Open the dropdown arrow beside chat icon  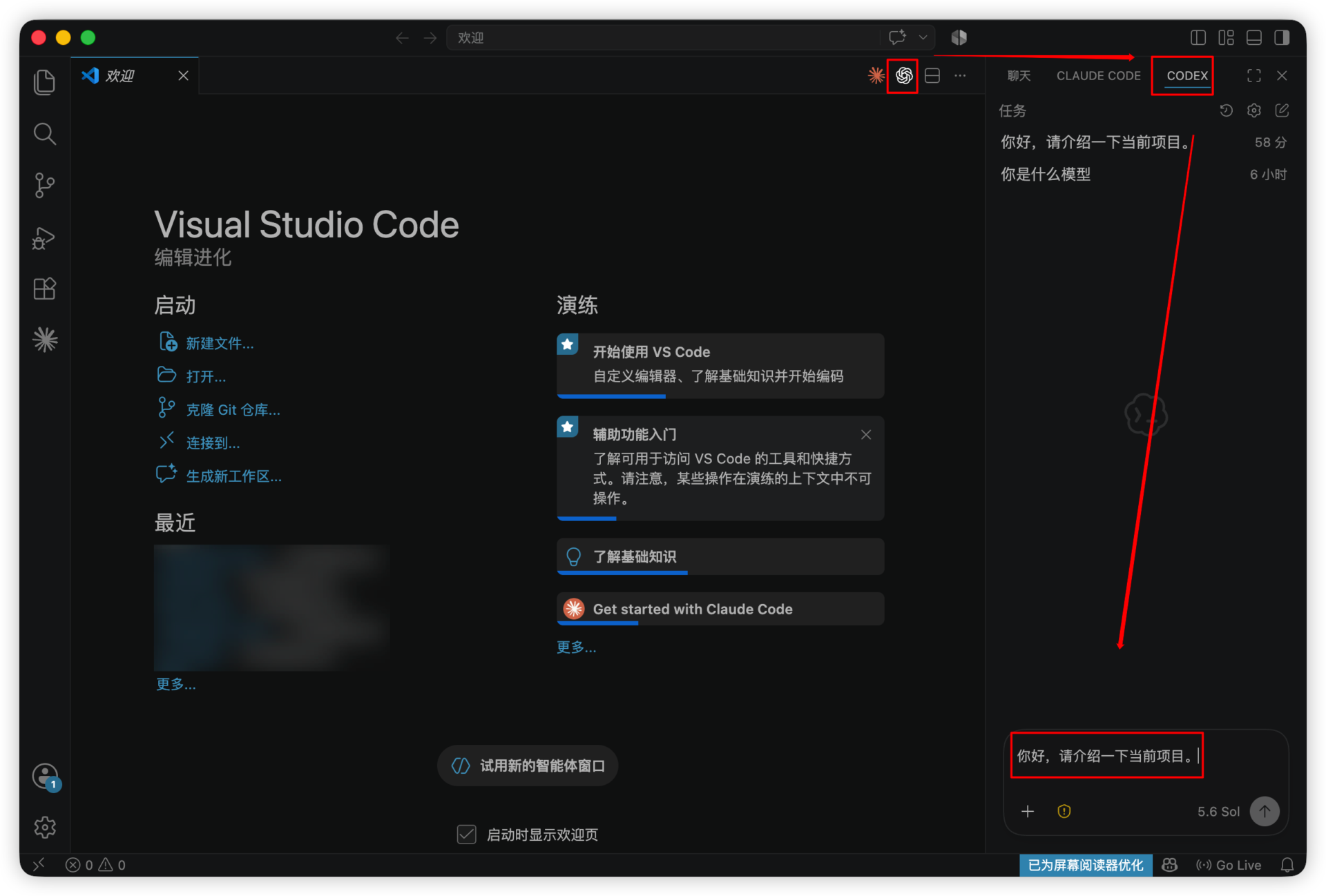click(x=923, y=37)
